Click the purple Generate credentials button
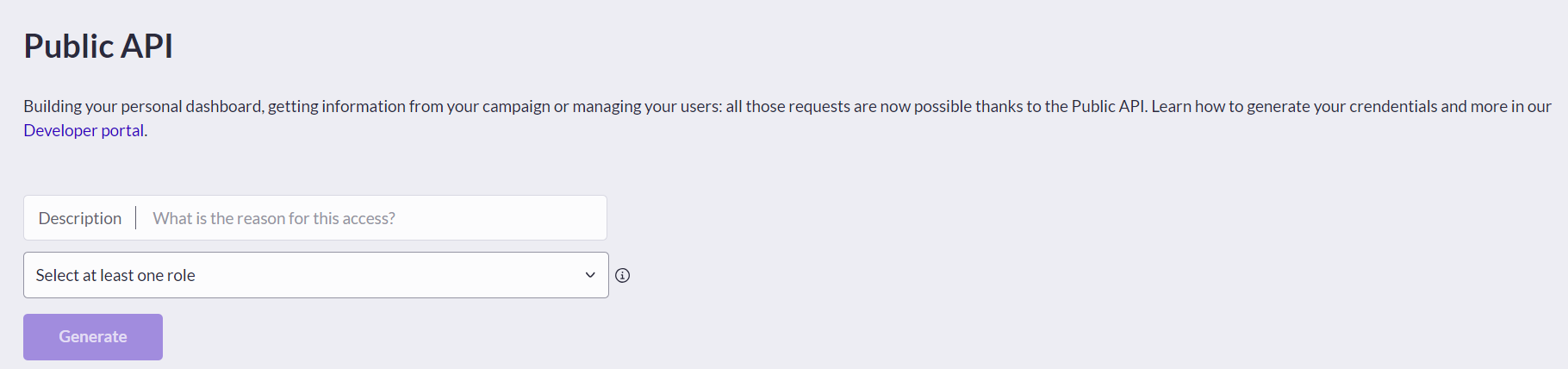This screenshot has height=369, width=1568. coord(93,337)
